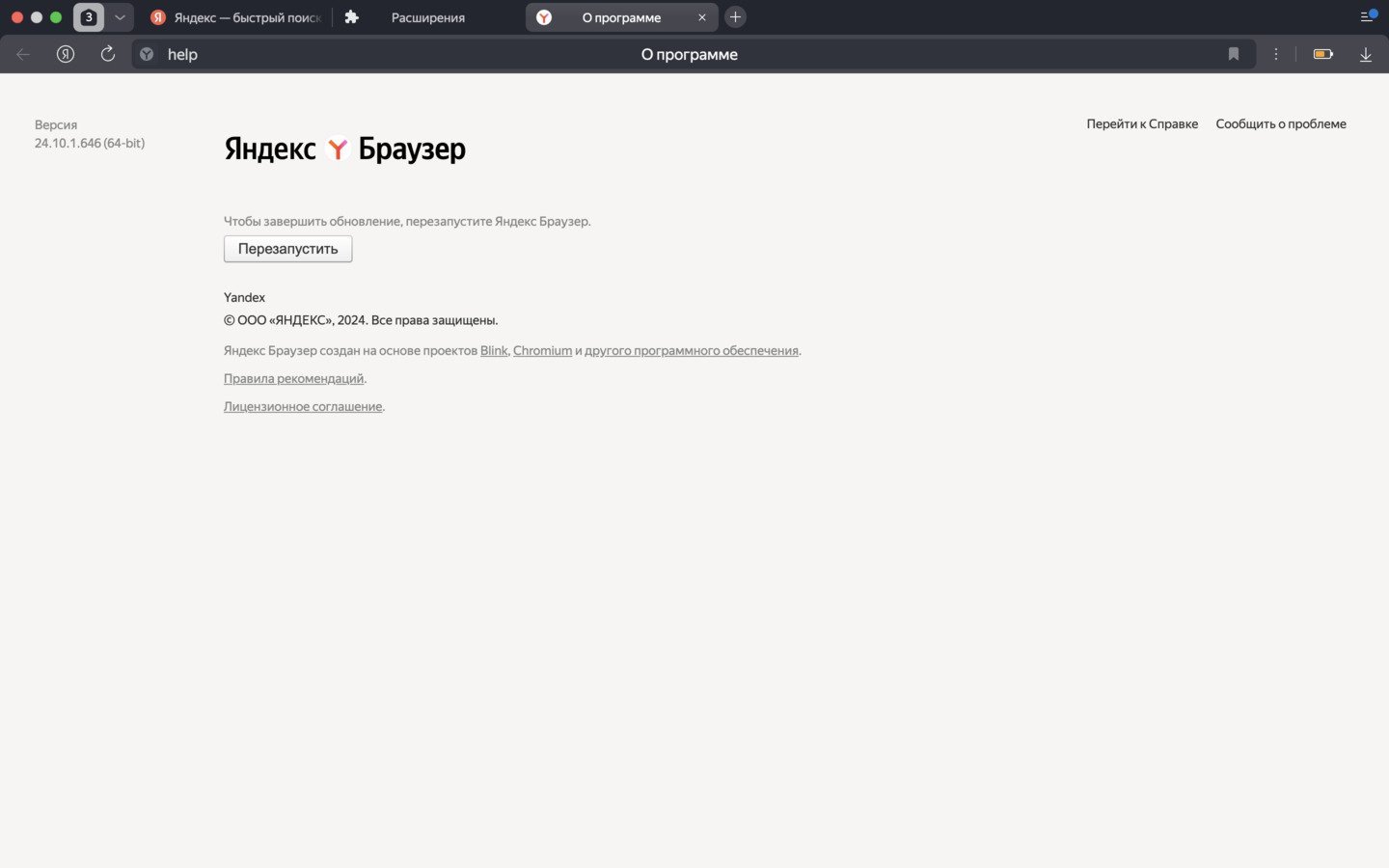This screenshot has width=1389, height=868.
Task: Click the green macOS fullscreen button
Action: (x=56, y=17)
